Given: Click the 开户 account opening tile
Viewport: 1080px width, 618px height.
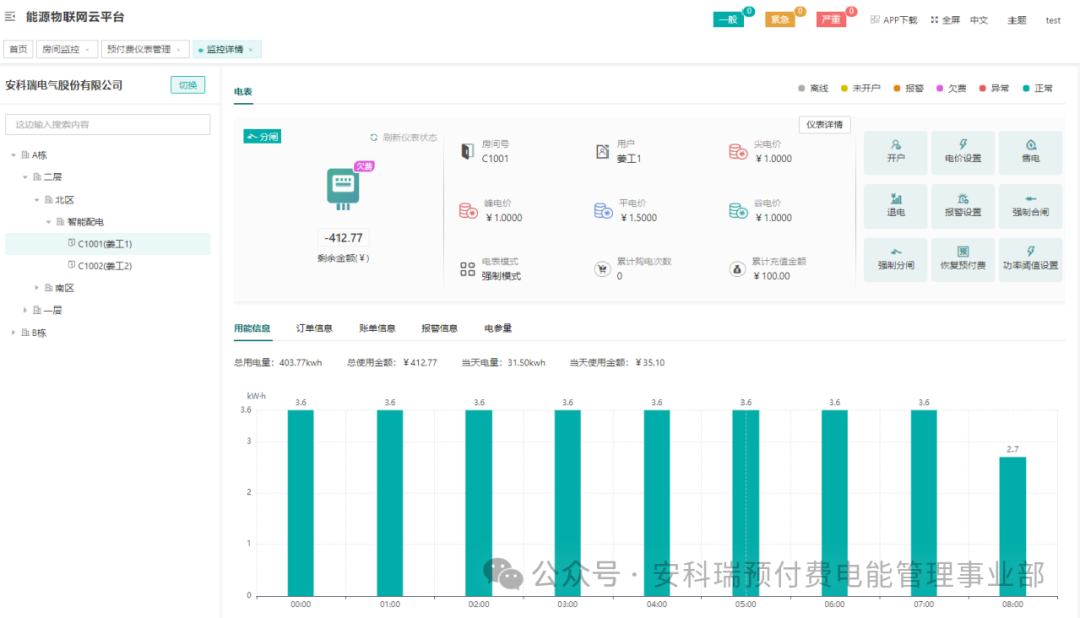Looking at the screenshot, I should coord(895,152).
